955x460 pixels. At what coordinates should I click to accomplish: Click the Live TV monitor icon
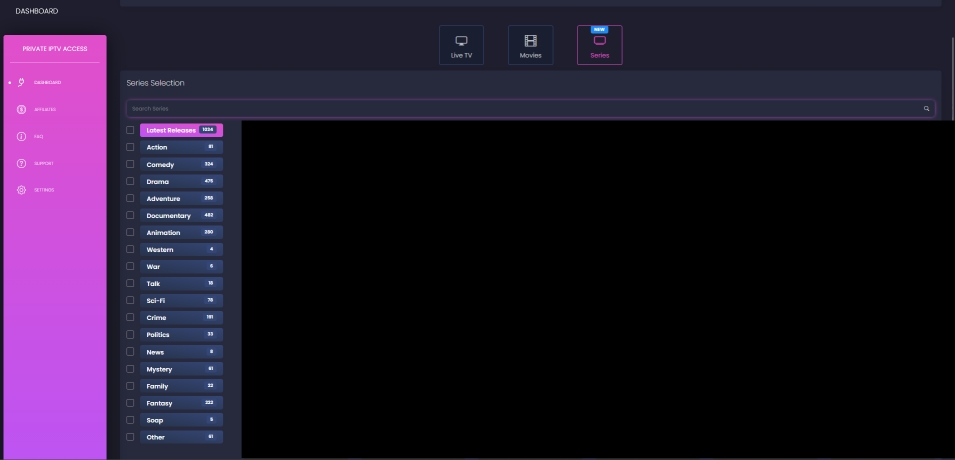tap(461, 41)
